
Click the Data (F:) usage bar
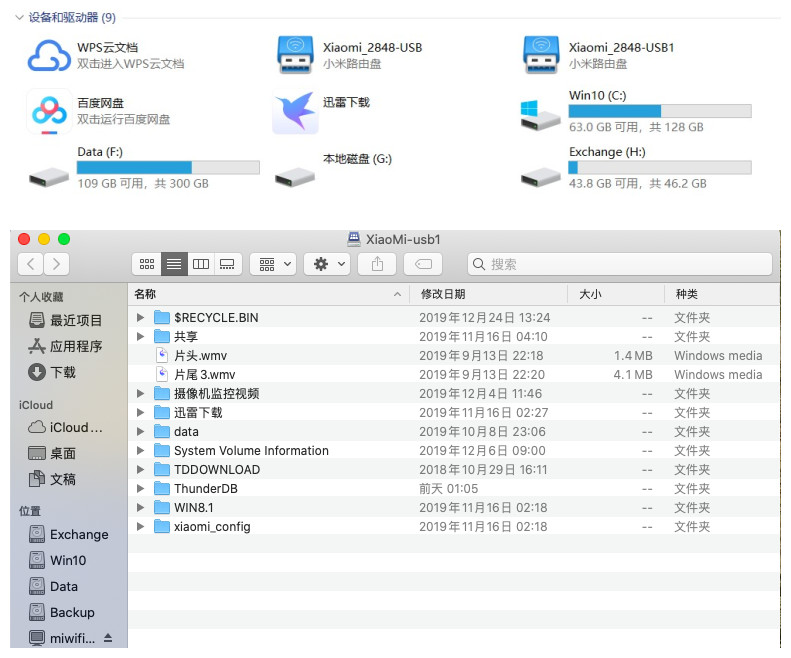(x=168, y=167)
